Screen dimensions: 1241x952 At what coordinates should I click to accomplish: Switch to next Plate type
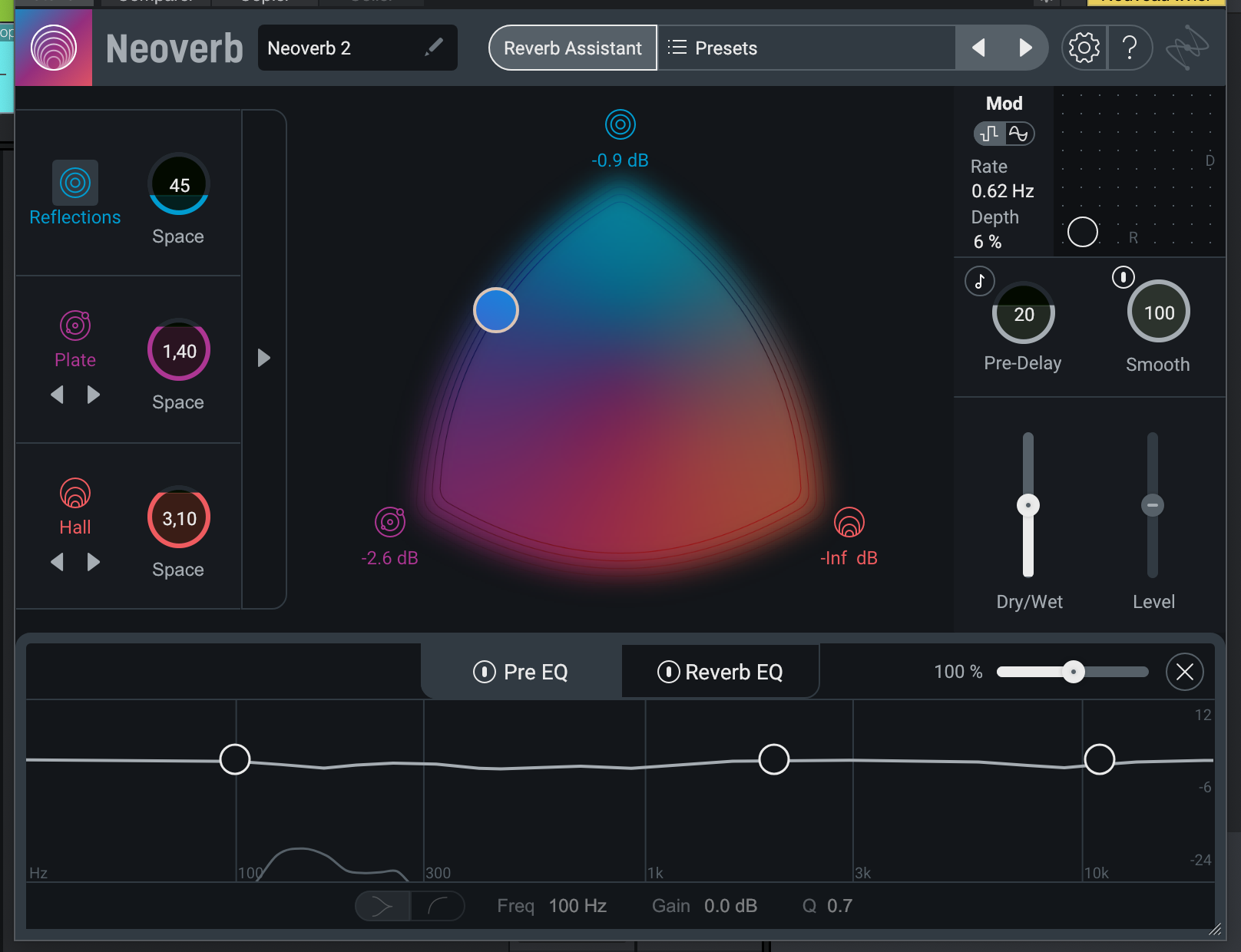tap(94, 395)
